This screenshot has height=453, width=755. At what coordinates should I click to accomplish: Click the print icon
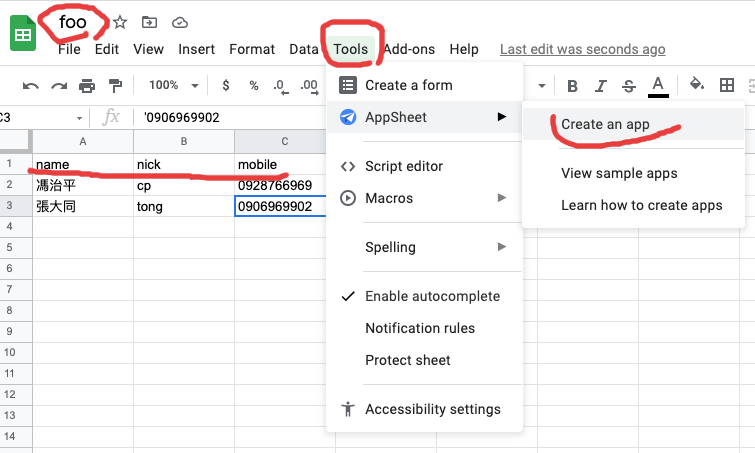(87, 86)
